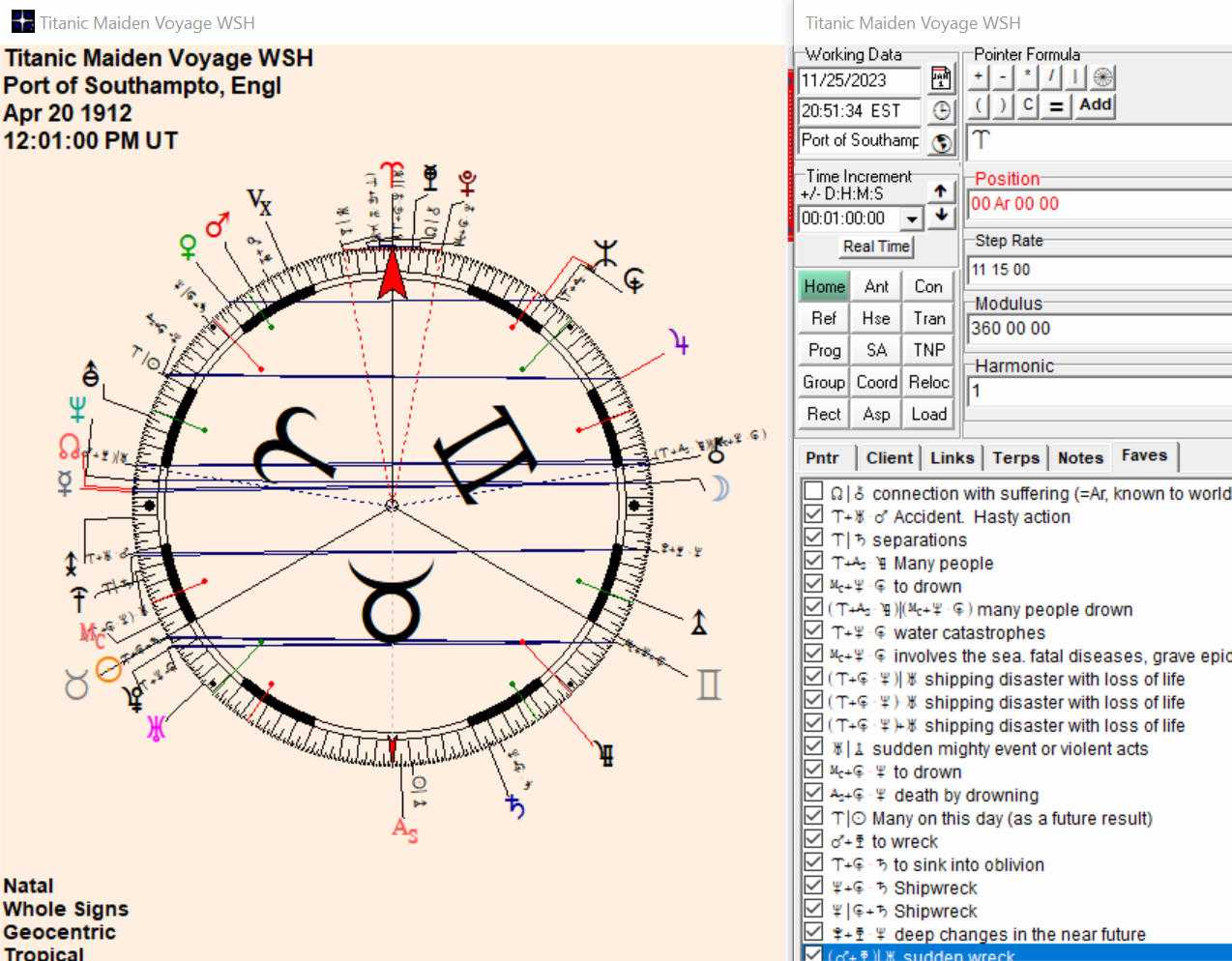This screenshot has height=961, width=1232.
Task: Click the clock time icon
Action: (x=942, y=111)
